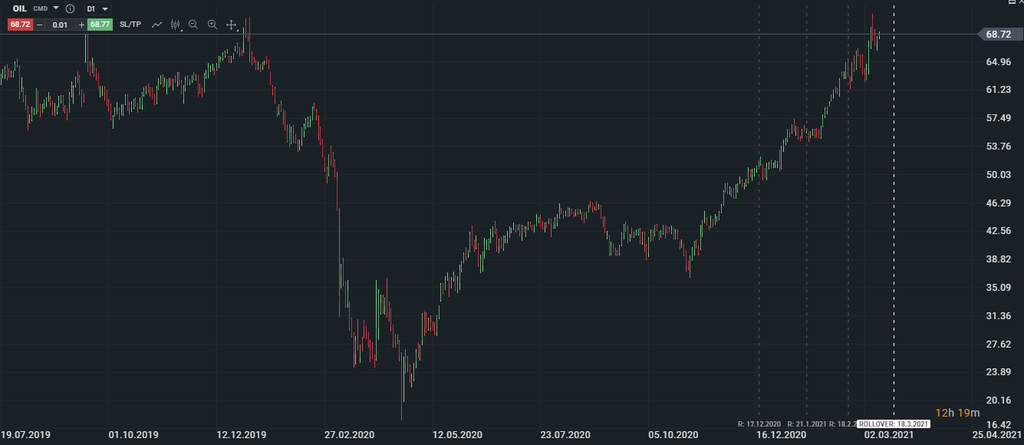Click the red 68.72 sell price button

[20, 23]
